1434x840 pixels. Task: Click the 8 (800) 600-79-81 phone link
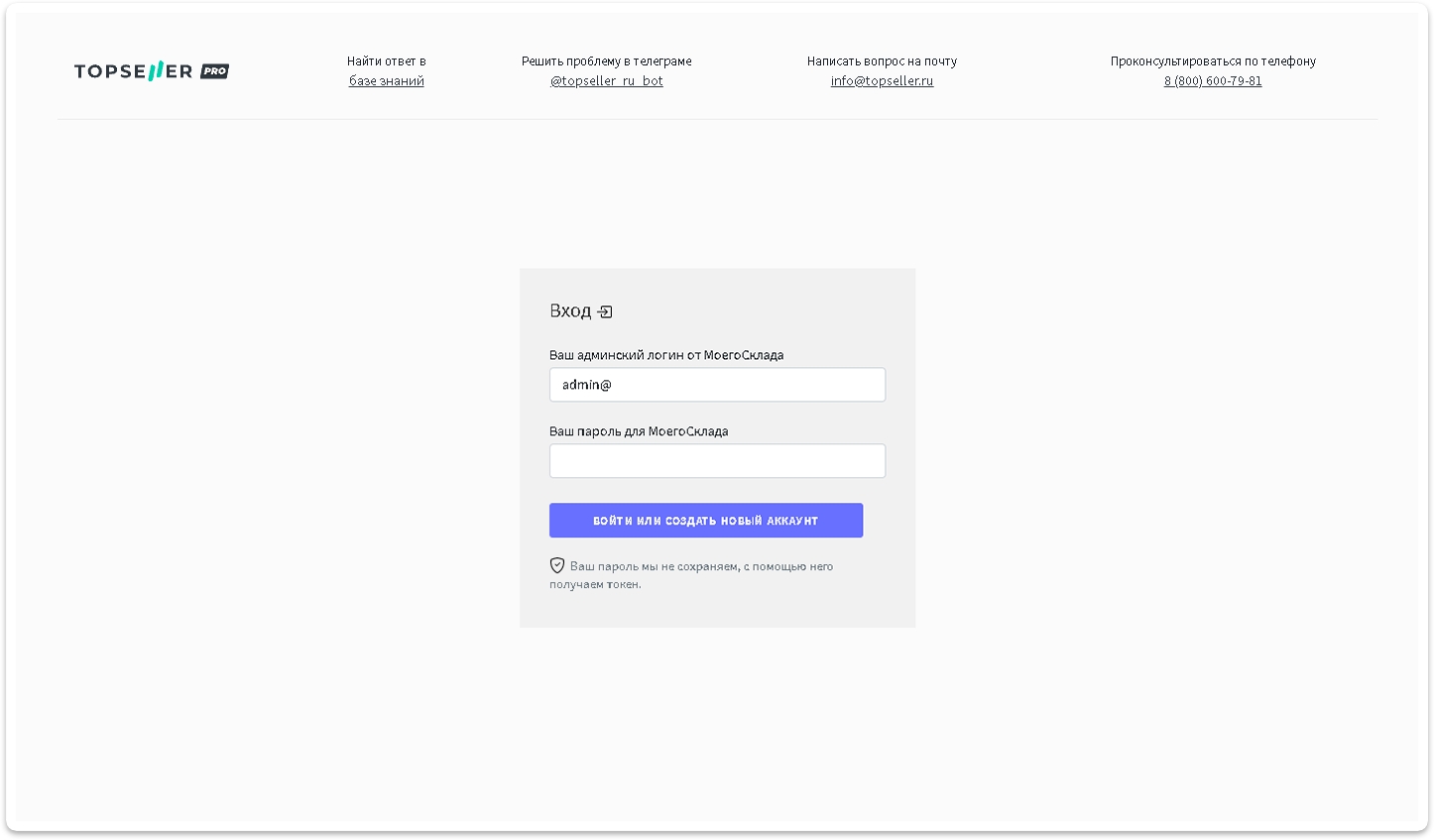click(x=1213, y=81)
